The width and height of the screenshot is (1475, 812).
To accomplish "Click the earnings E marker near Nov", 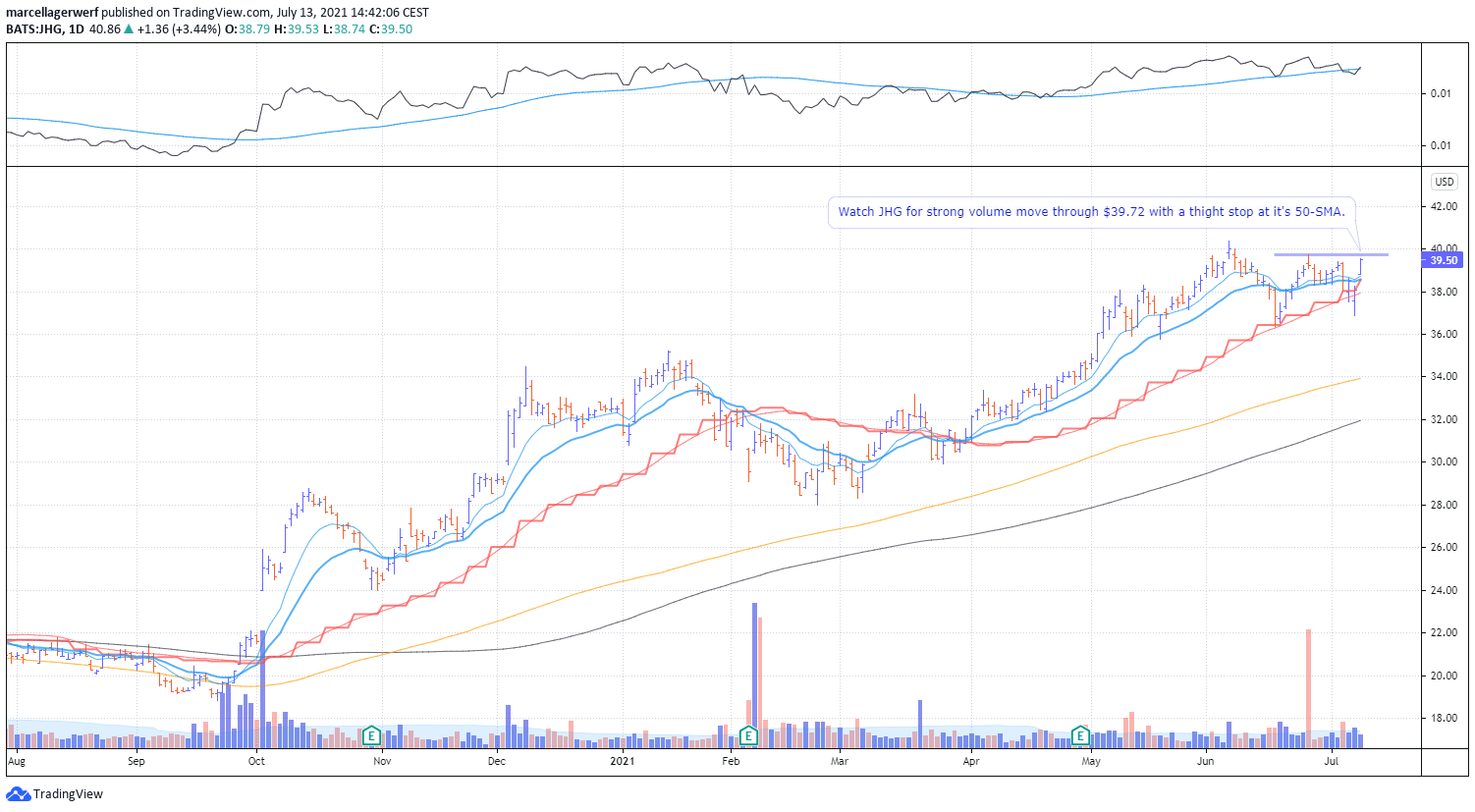I will tap(371, 734).
